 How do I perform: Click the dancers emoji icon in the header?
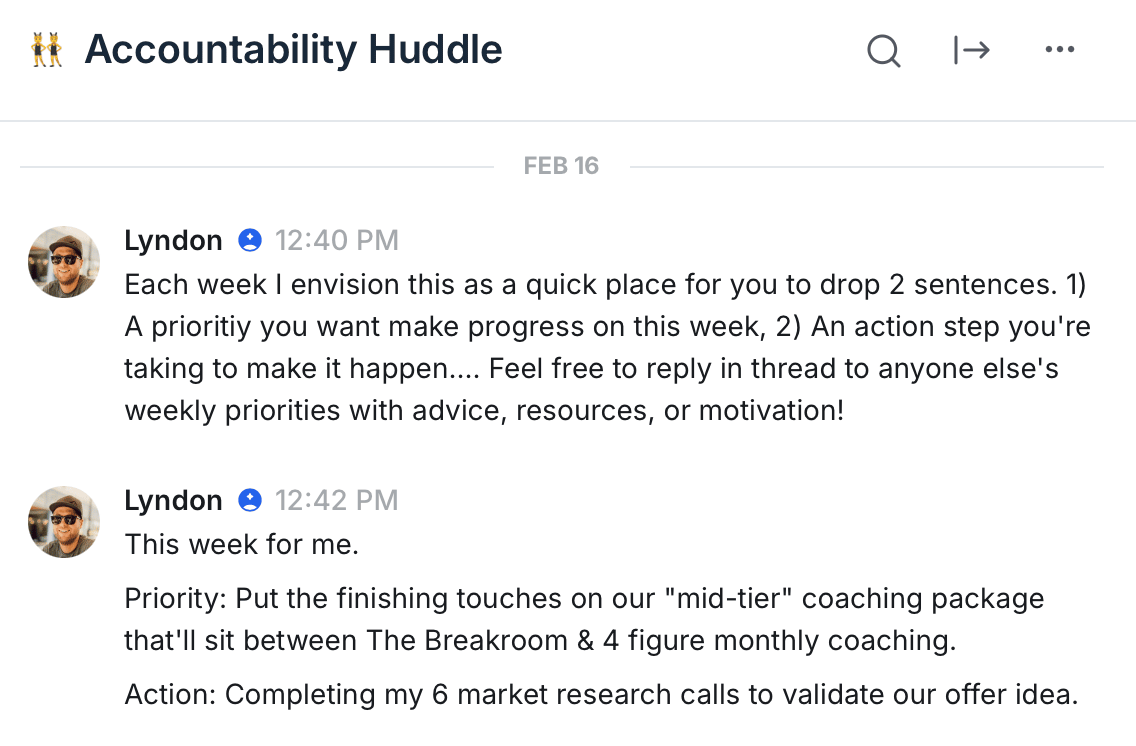[x=47, y=50]
